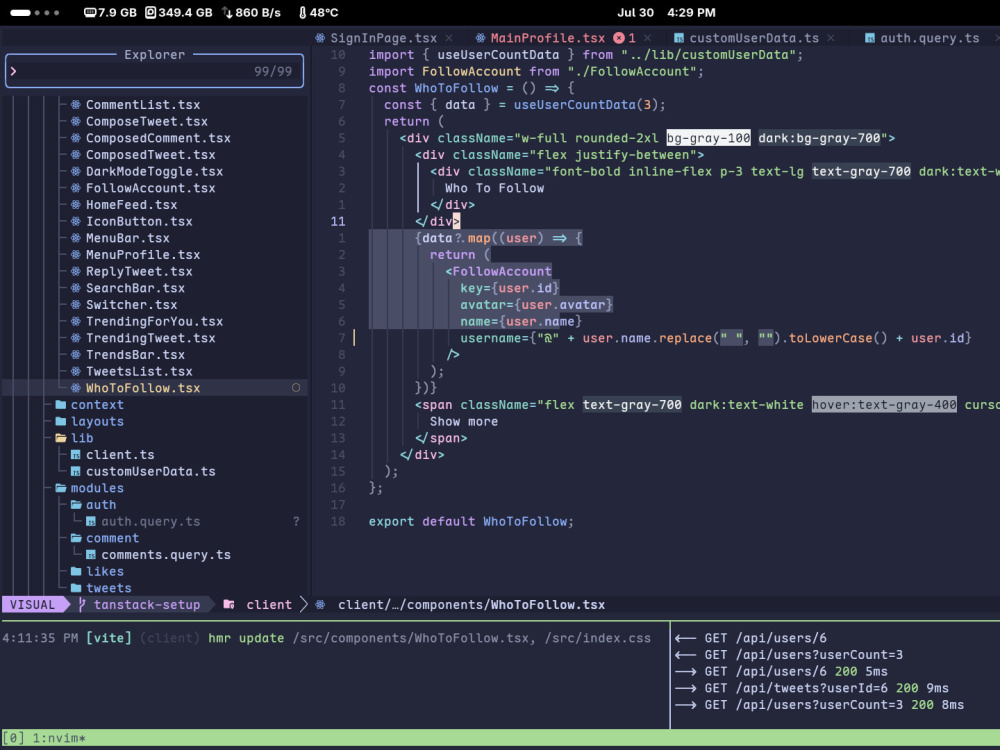This screenshot has height=750, width=1000.
Task: Click 'const WhoToFollow = () => {' line
Action: click(471, 88)
